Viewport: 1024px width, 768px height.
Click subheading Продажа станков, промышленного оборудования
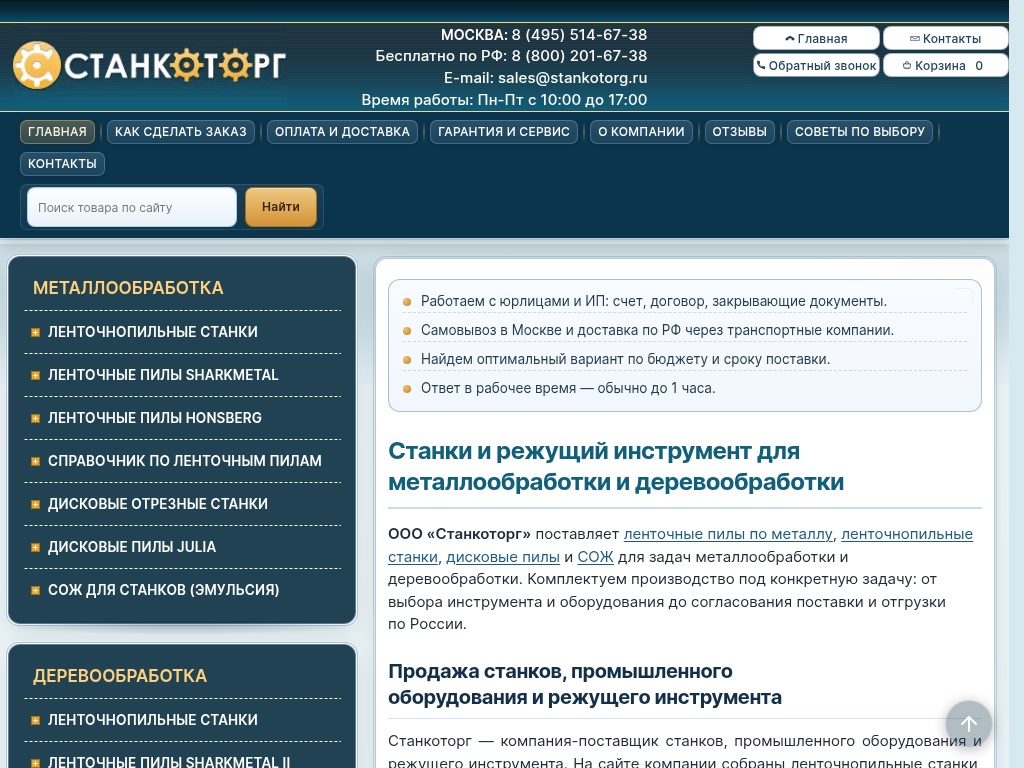pyautogui.click(x=584, y=684)
